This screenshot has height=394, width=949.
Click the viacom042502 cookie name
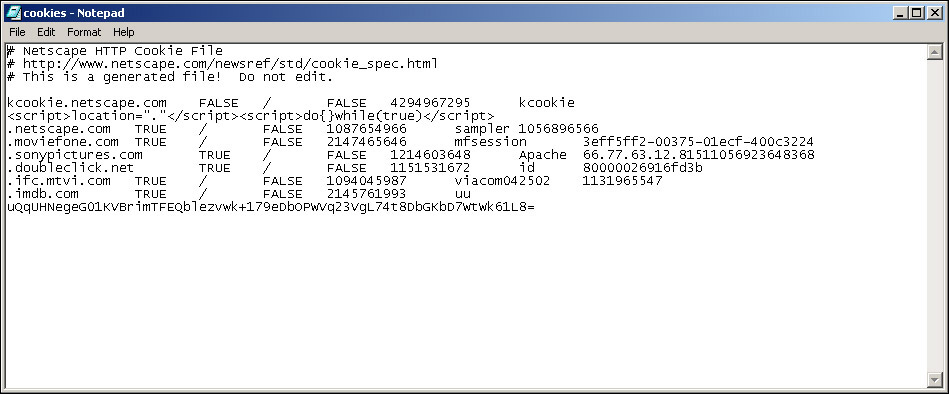[x=502, y=180]
